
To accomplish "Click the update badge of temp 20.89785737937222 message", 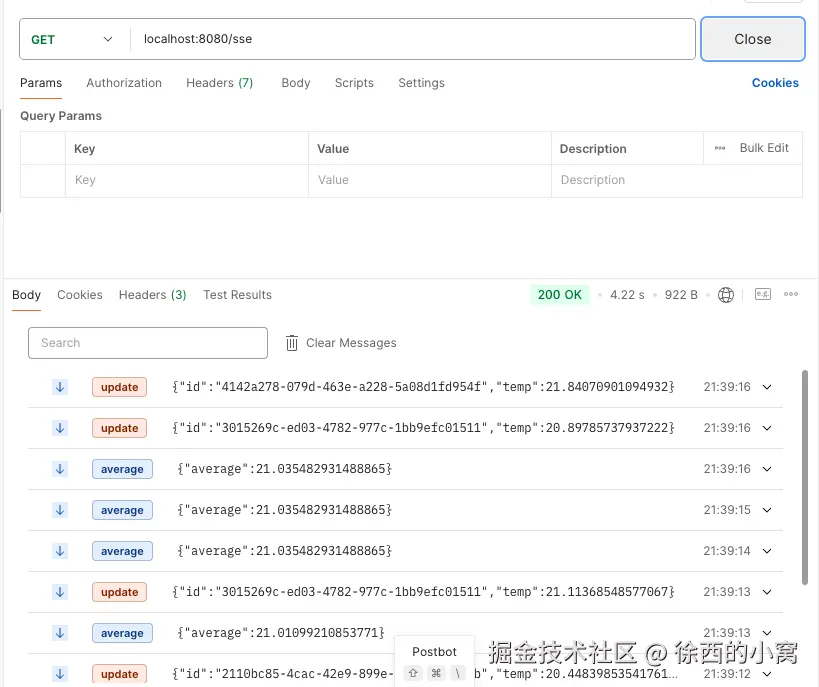I will tap(120, 428).
